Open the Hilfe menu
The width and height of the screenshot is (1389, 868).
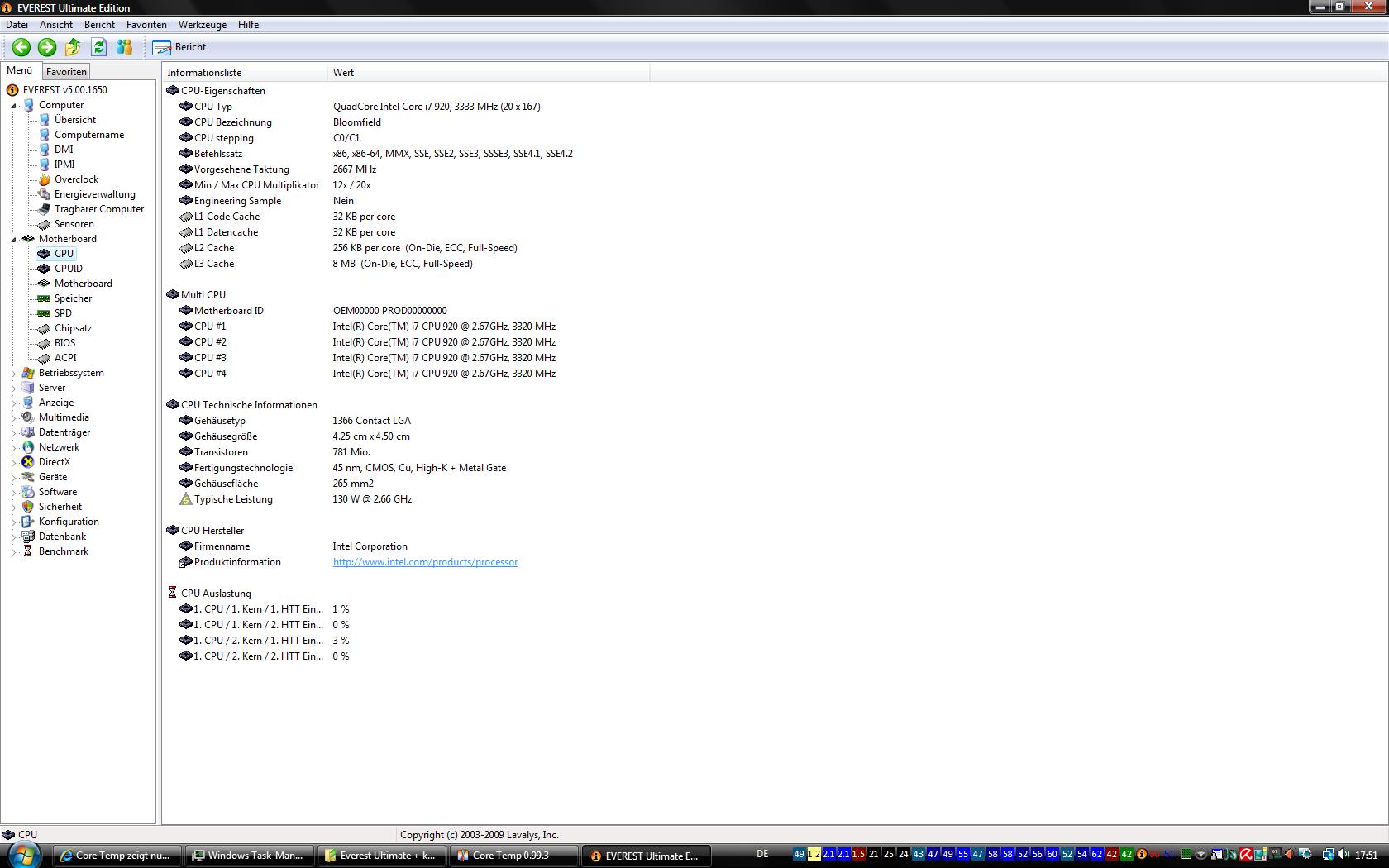248,25
